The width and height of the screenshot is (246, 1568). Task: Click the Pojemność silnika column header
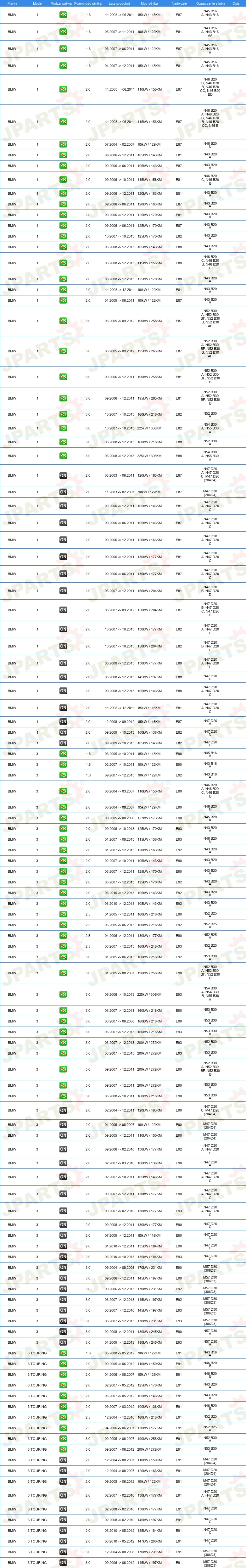tap(88, 3)
